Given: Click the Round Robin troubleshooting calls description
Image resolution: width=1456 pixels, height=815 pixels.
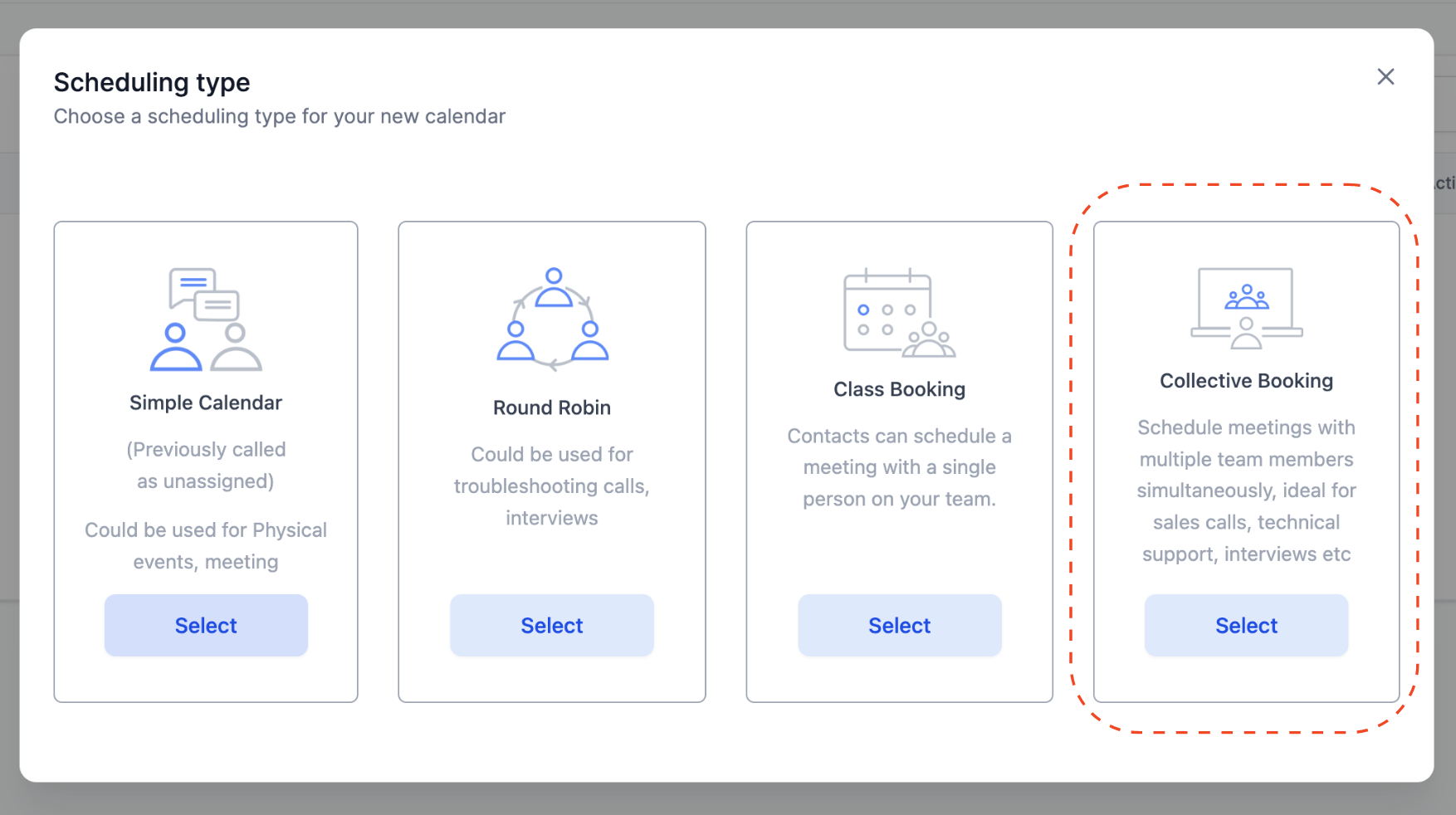Looking at the screenshot, I should pos(552,486).
